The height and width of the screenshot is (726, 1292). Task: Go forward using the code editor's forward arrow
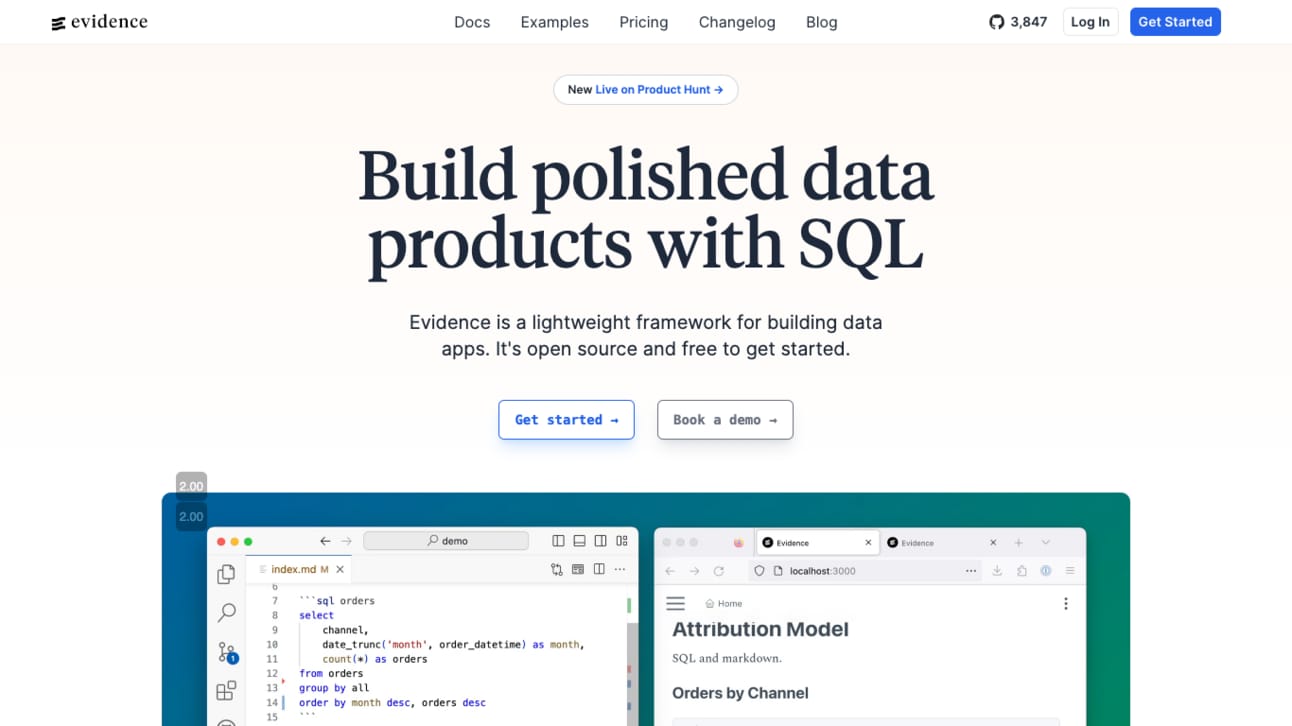coord(346,541)
